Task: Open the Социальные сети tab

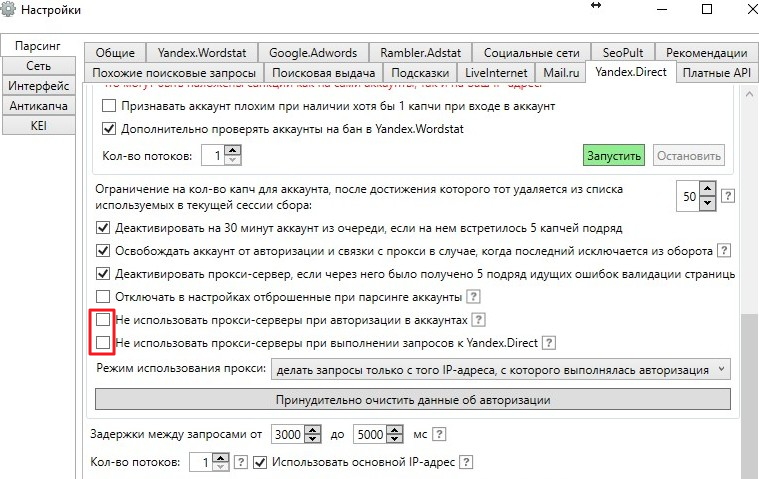Action: coord(531,52)
